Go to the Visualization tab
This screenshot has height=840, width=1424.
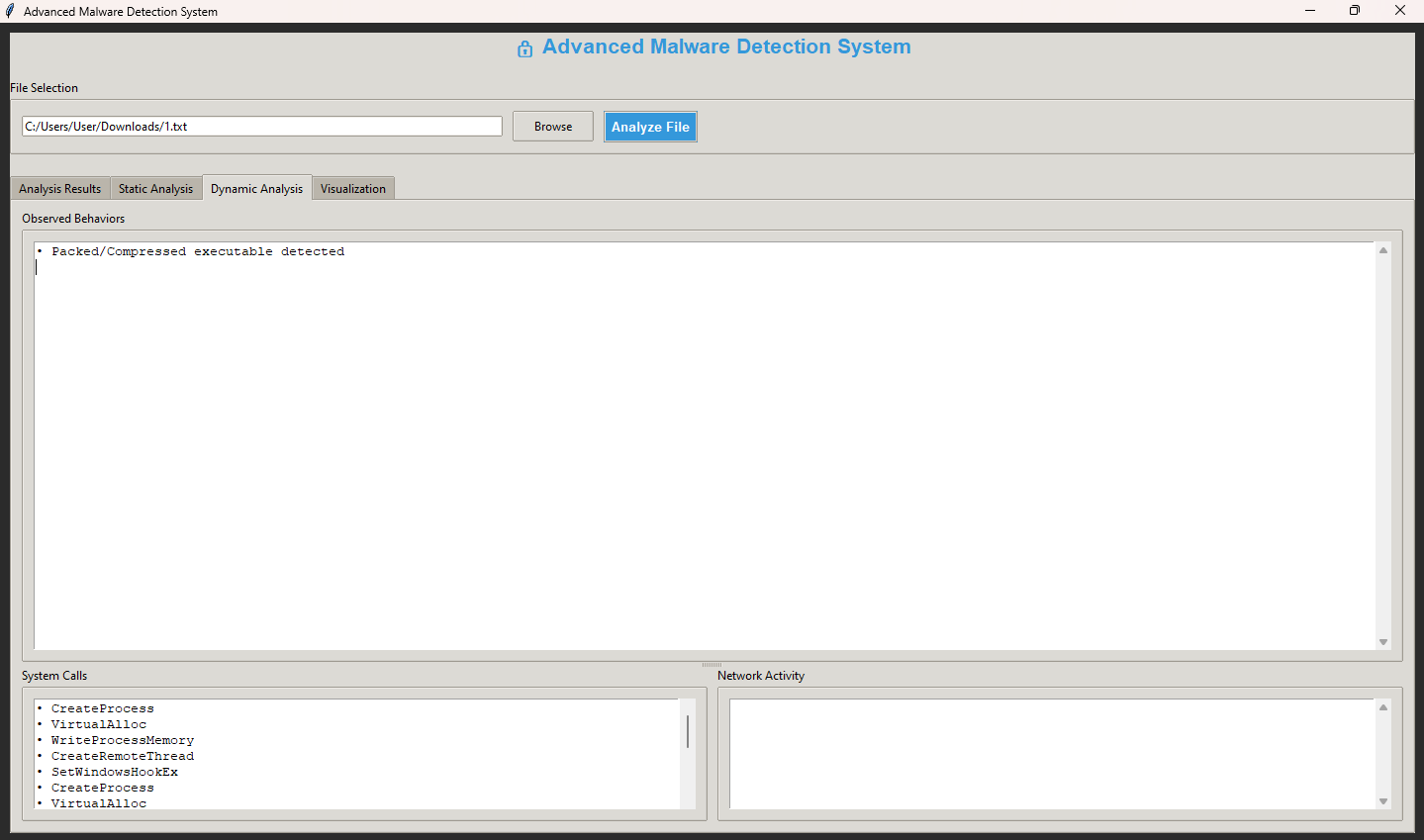pyautogui.click(x=353, y=189)
